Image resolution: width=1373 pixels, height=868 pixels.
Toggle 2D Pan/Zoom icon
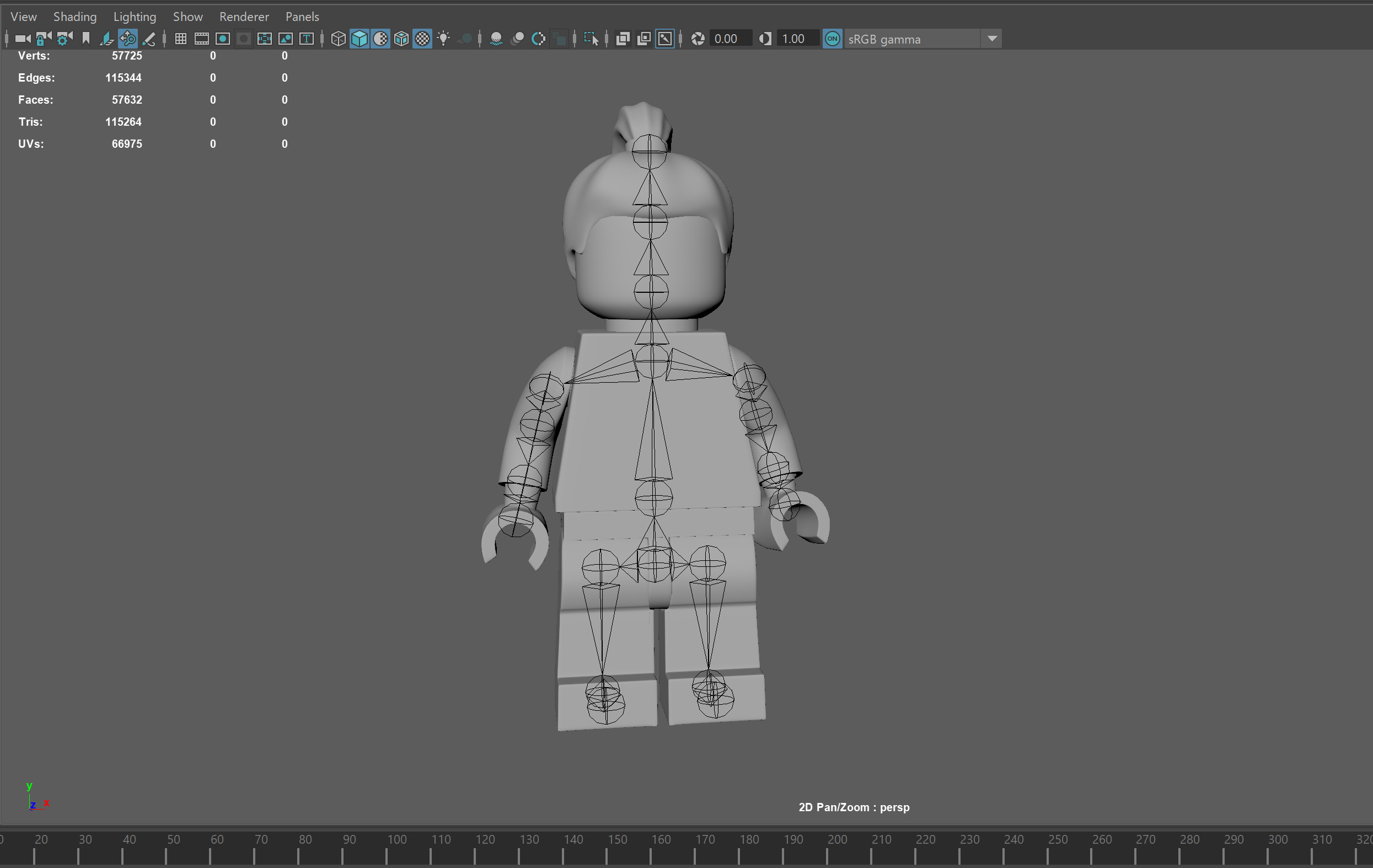tap(128, 39)
